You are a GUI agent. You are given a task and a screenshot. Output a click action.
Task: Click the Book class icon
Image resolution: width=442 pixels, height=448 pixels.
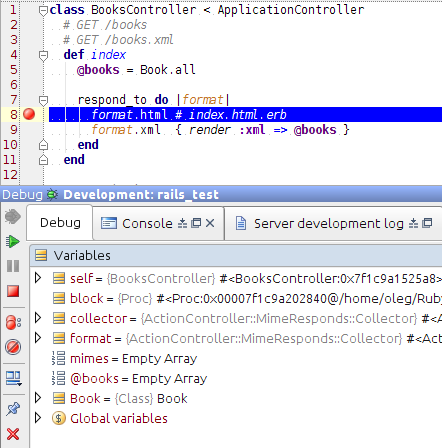[x=59, y=398]
